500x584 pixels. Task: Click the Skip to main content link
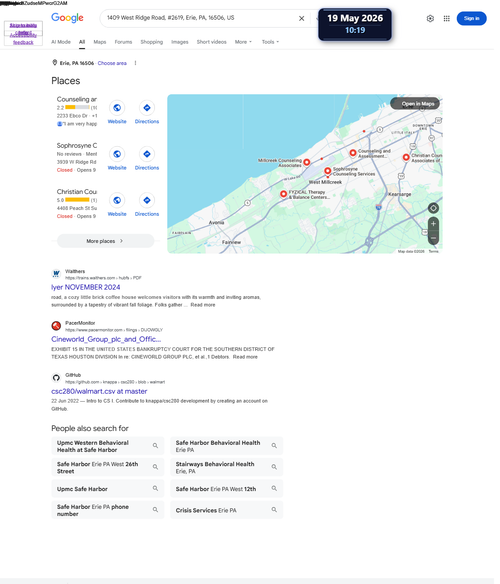(x=23, y=29)
